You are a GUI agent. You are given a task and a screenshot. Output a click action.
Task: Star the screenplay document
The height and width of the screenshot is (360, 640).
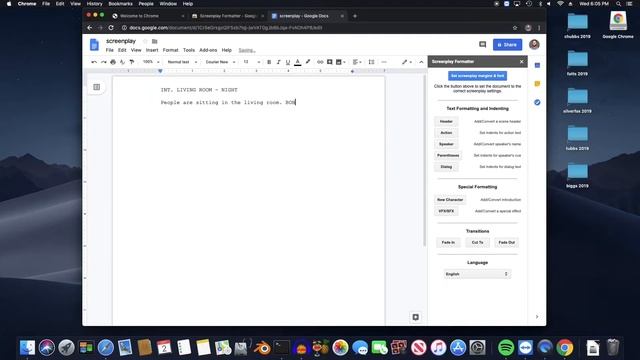(x=145, y=41)
